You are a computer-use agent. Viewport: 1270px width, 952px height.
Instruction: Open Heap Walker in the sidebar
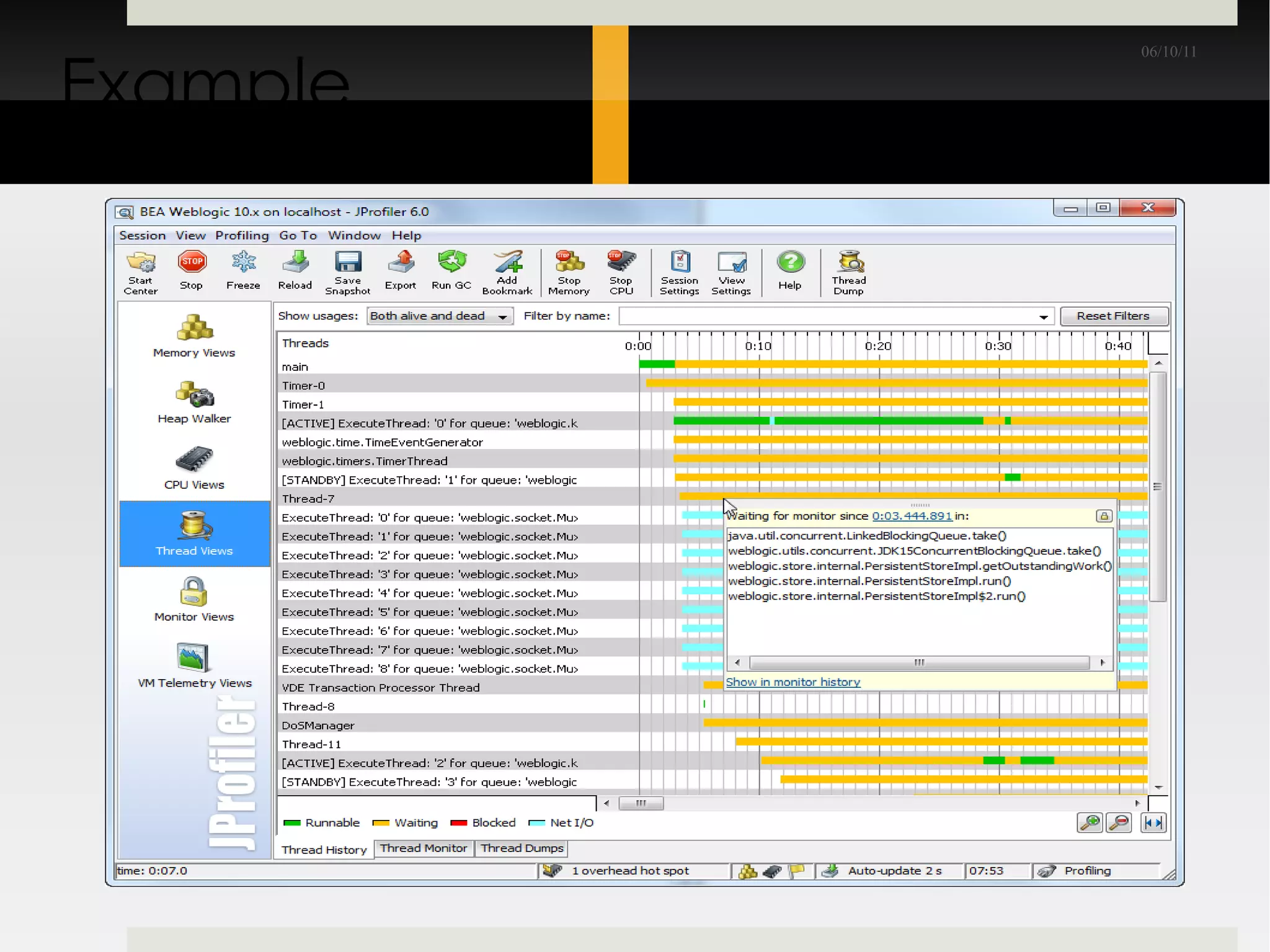[x=194, y=402]
